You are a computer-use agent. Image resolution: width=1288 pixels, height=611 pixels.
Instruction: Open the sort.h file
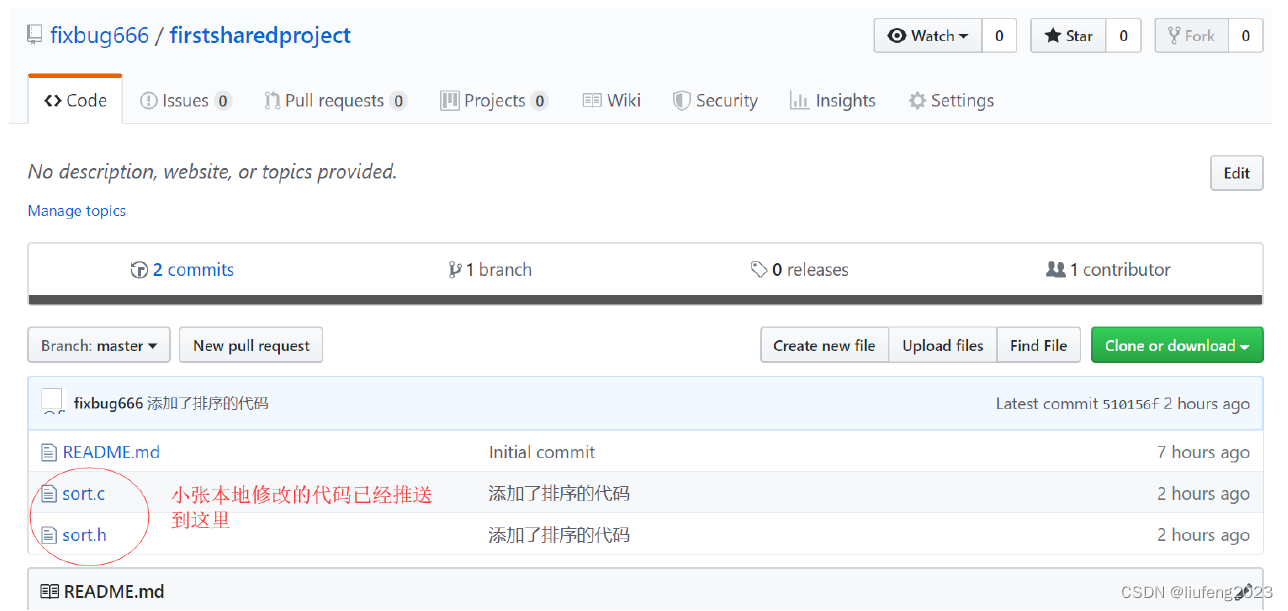pyautogui.click(x=85, y=535)
